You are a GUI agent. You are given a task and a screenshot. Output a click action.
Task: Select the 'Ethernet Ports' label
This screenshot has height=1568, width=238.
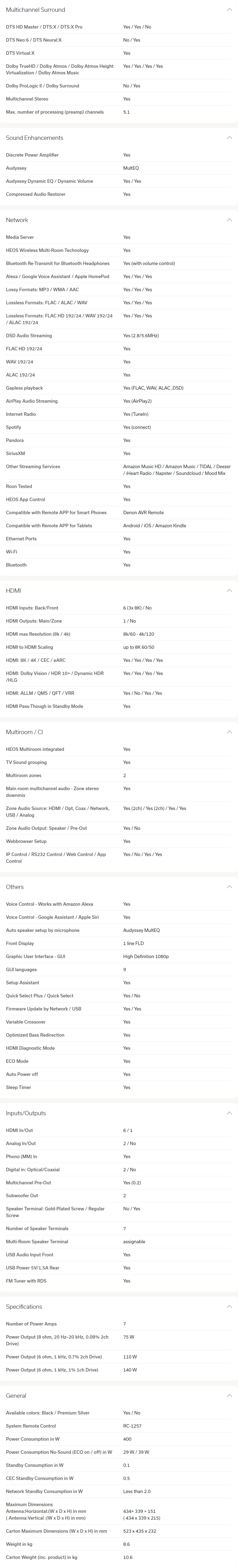21,539
